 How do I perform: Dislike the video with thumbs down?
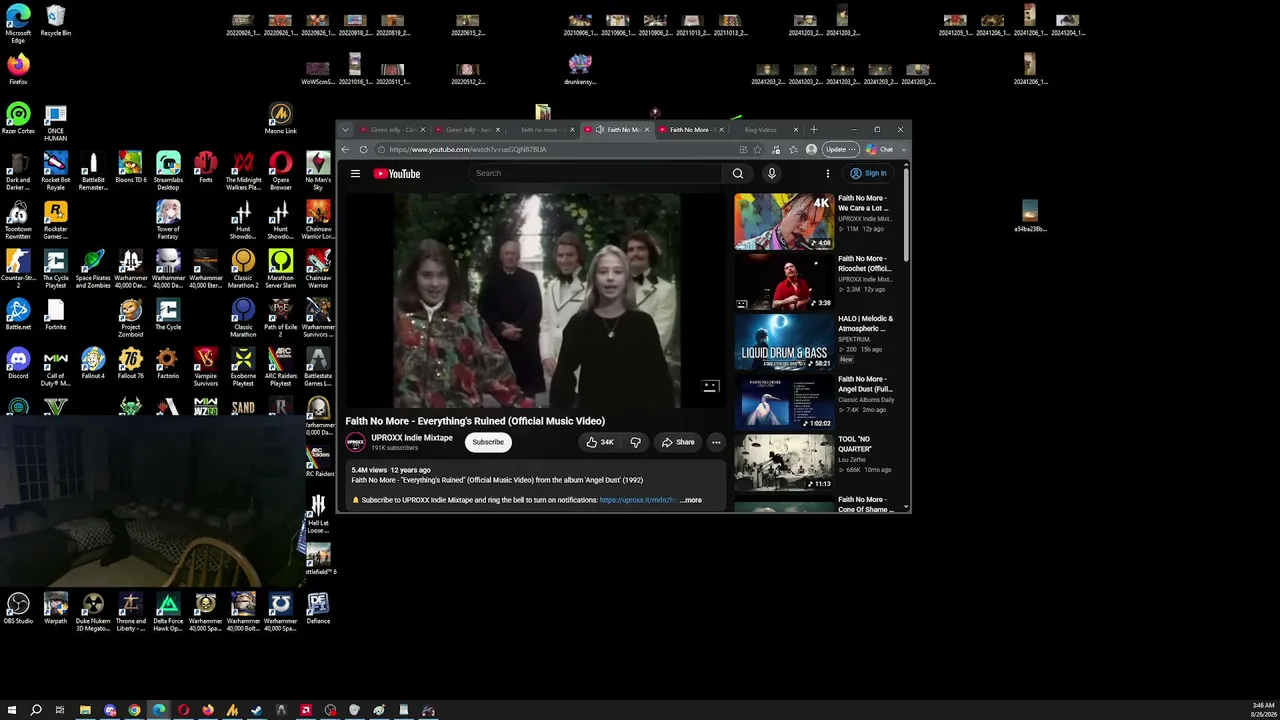tap(635, 442)
